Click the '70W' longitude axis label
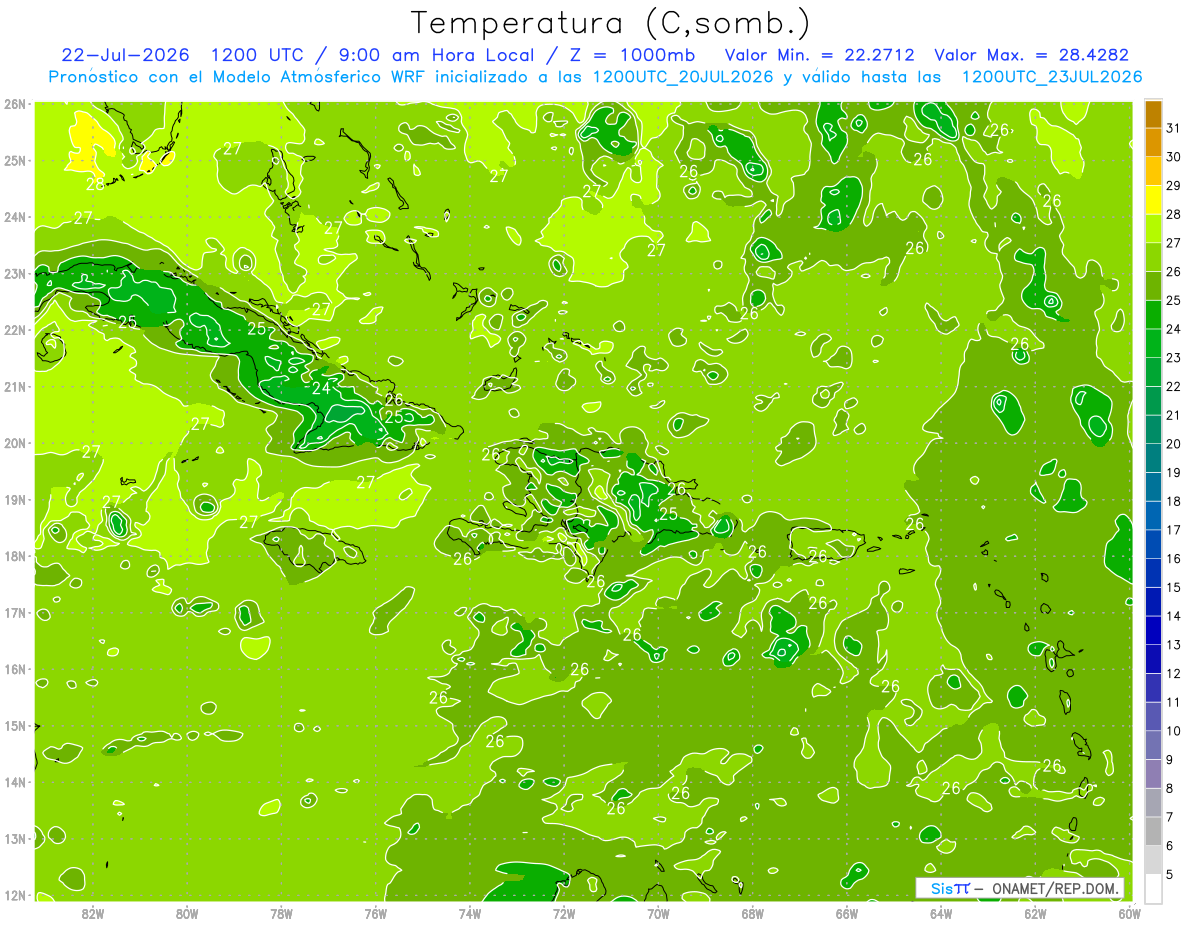Image resolution: width=1200 pixels, height=927 pixels. click(x=658, y=913)
